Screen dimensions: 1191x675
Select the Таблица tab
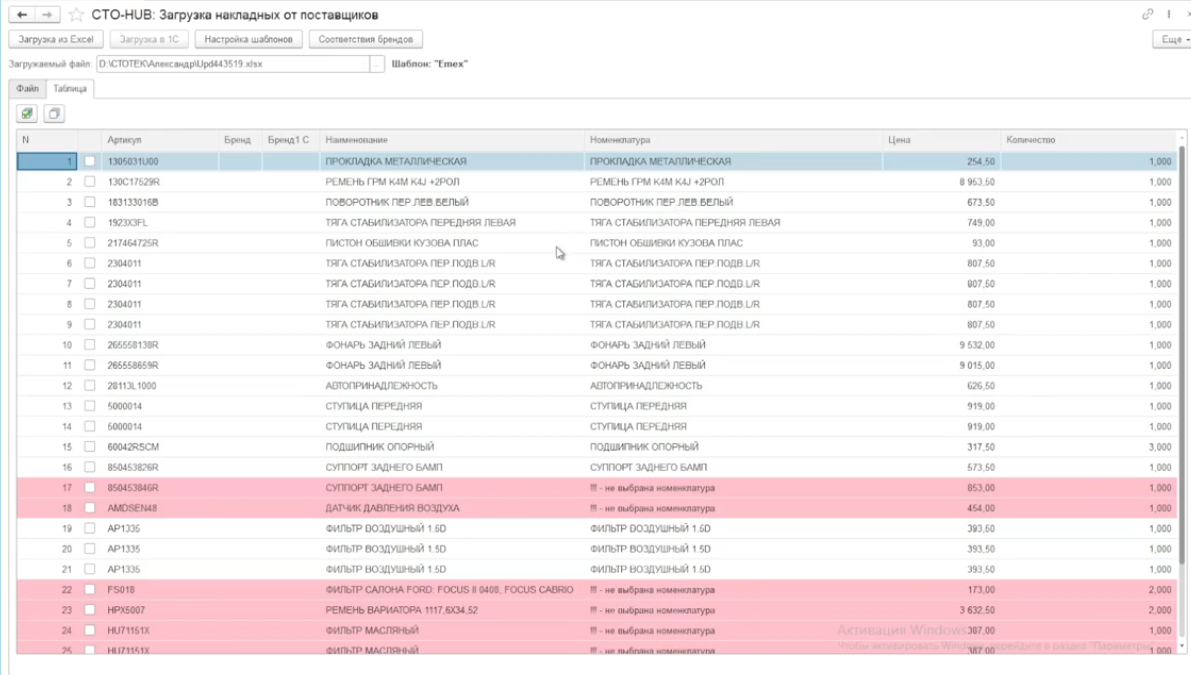click(x=70, y=89)
